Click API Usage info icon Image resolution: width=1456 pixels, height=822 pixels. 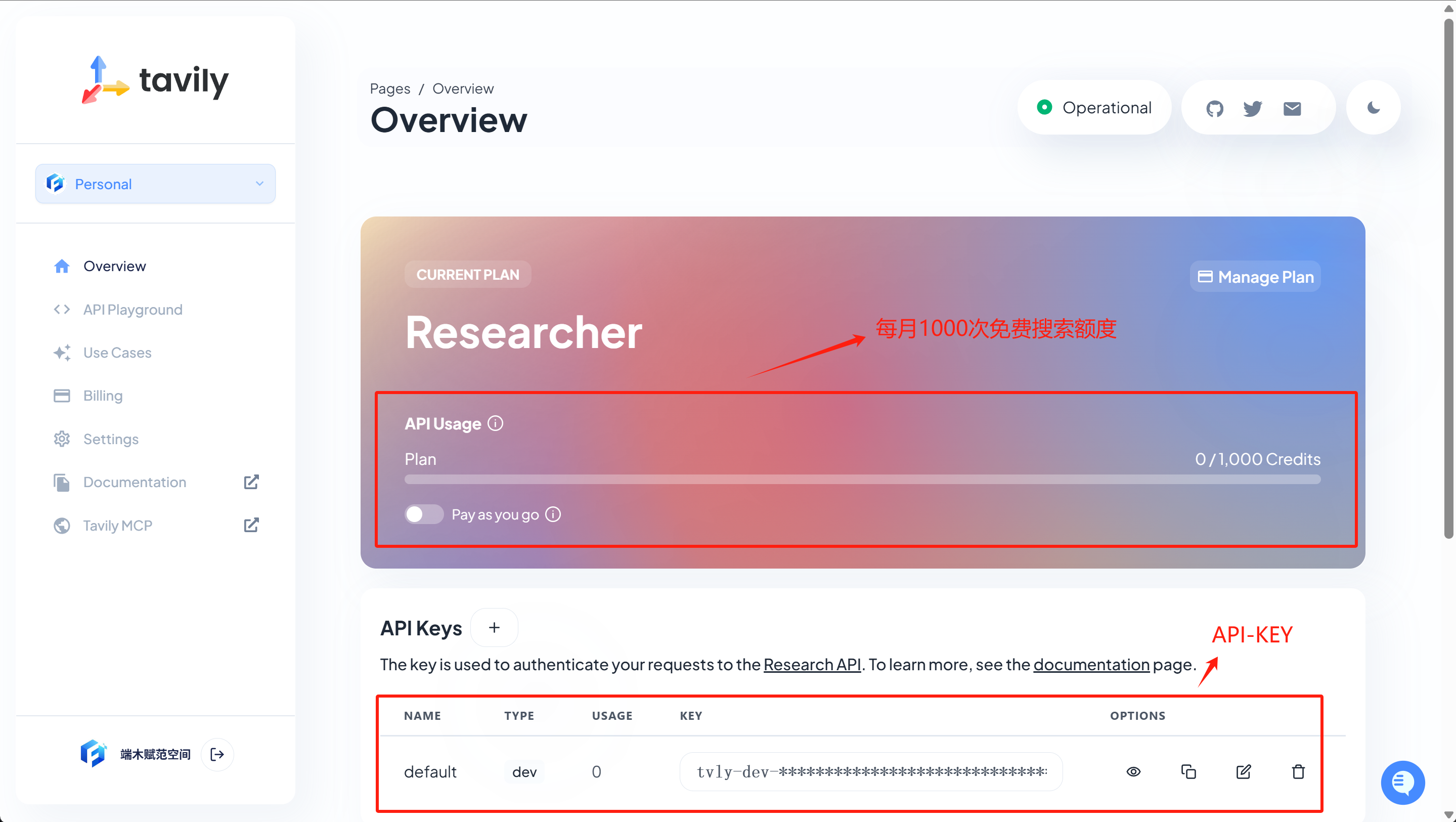(495, 423)
